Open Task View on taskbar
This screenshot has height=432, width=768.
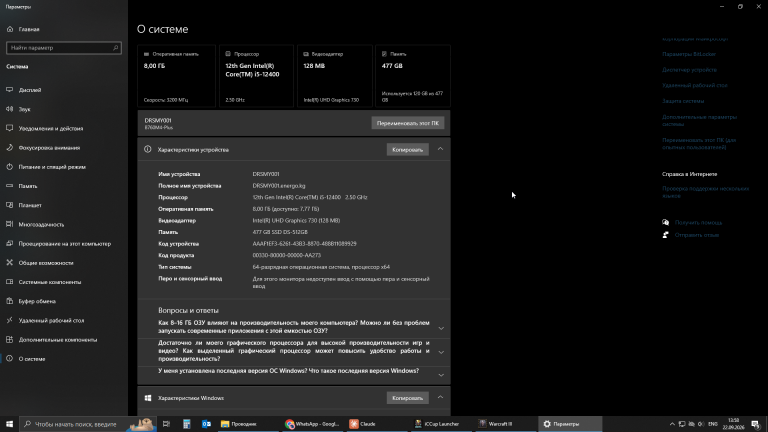click(x=166, y=424)
